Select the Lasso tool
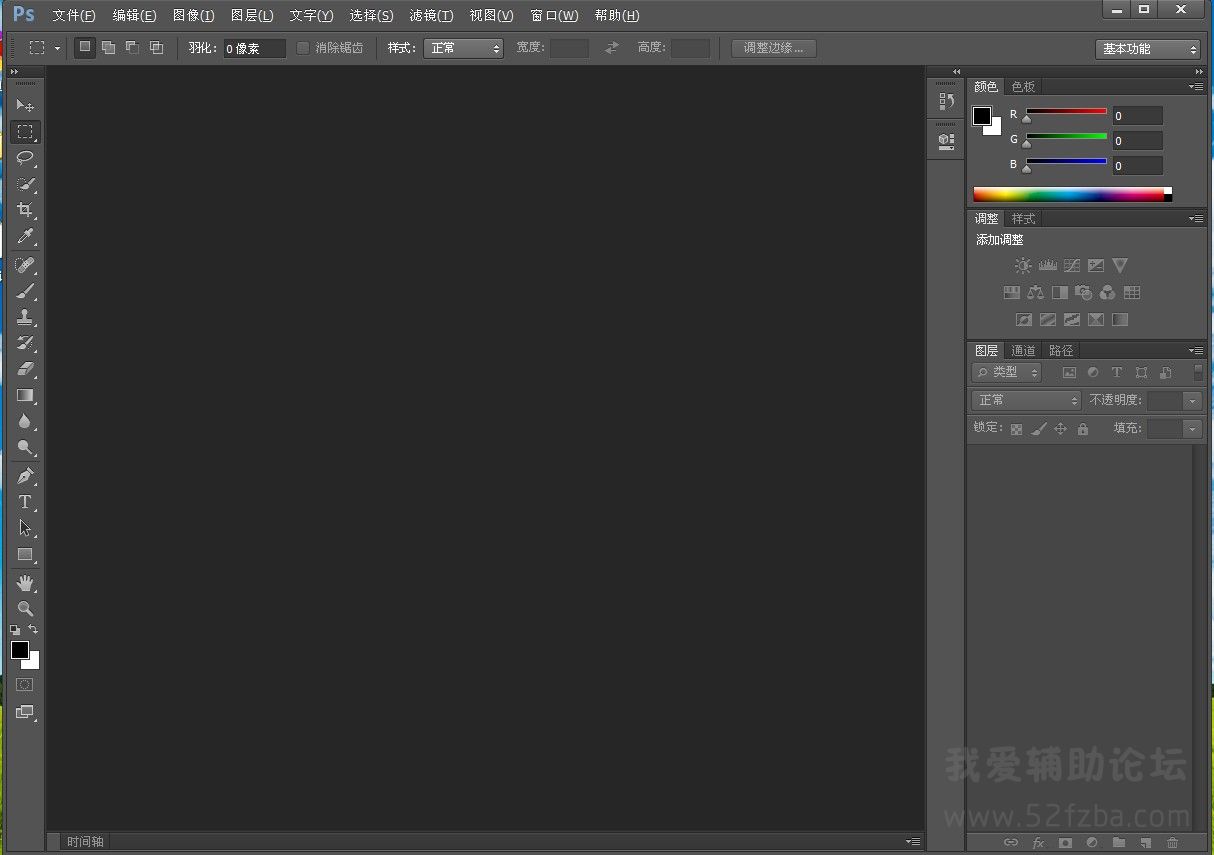The width and height of the screenshot is (1214, 855). pyautogui.click(x=25, y=158)
